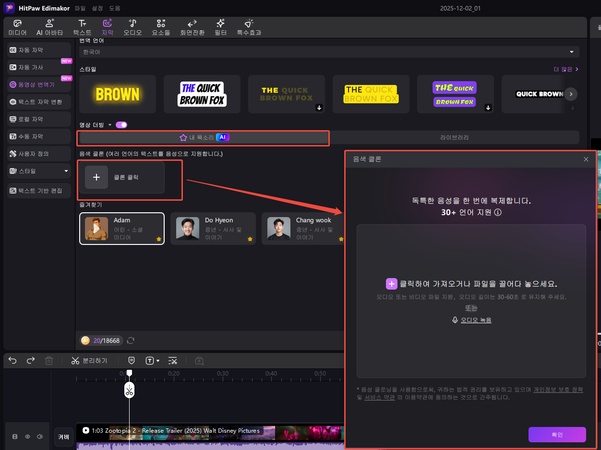
Task: Click the purple 확인 confirm button
Action: [x=557, y=435]
